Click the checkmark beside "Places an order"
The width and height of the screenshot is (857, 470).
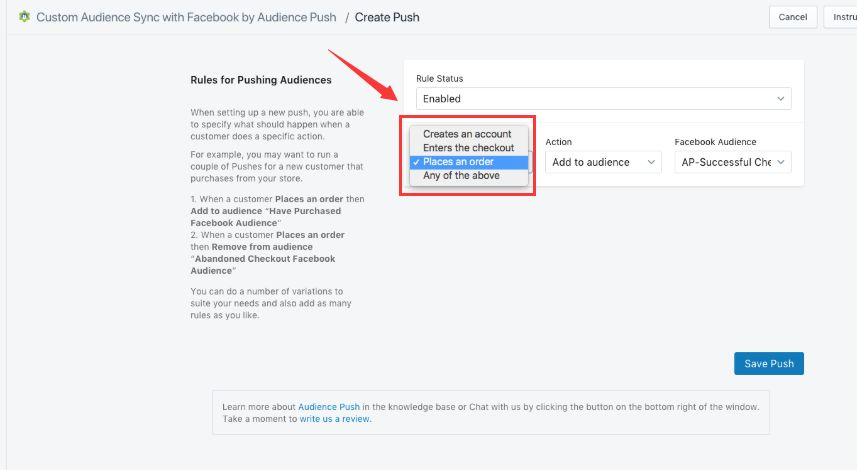(416, 162)
